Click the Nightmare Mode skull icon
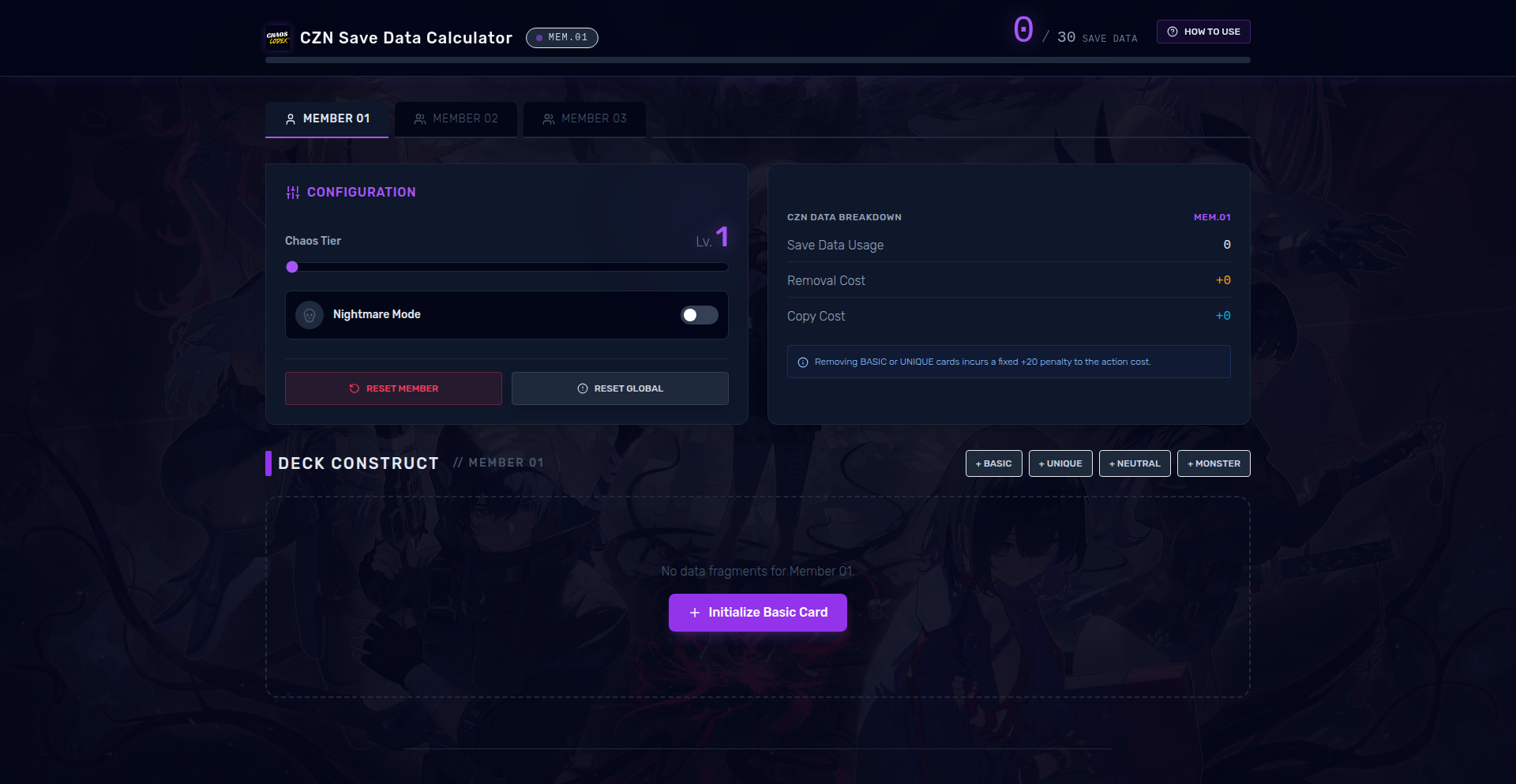The width and height of the screenshot is (1516, 784). [310, 315]
